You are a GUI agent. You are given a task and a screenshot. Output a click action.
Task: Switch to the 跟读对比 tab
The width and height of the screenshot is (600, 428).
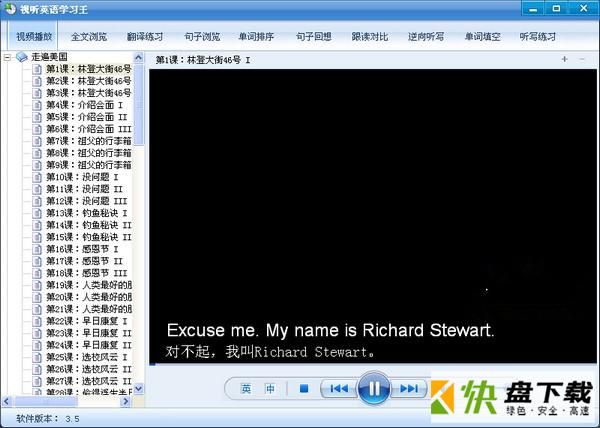click(370, 37)
